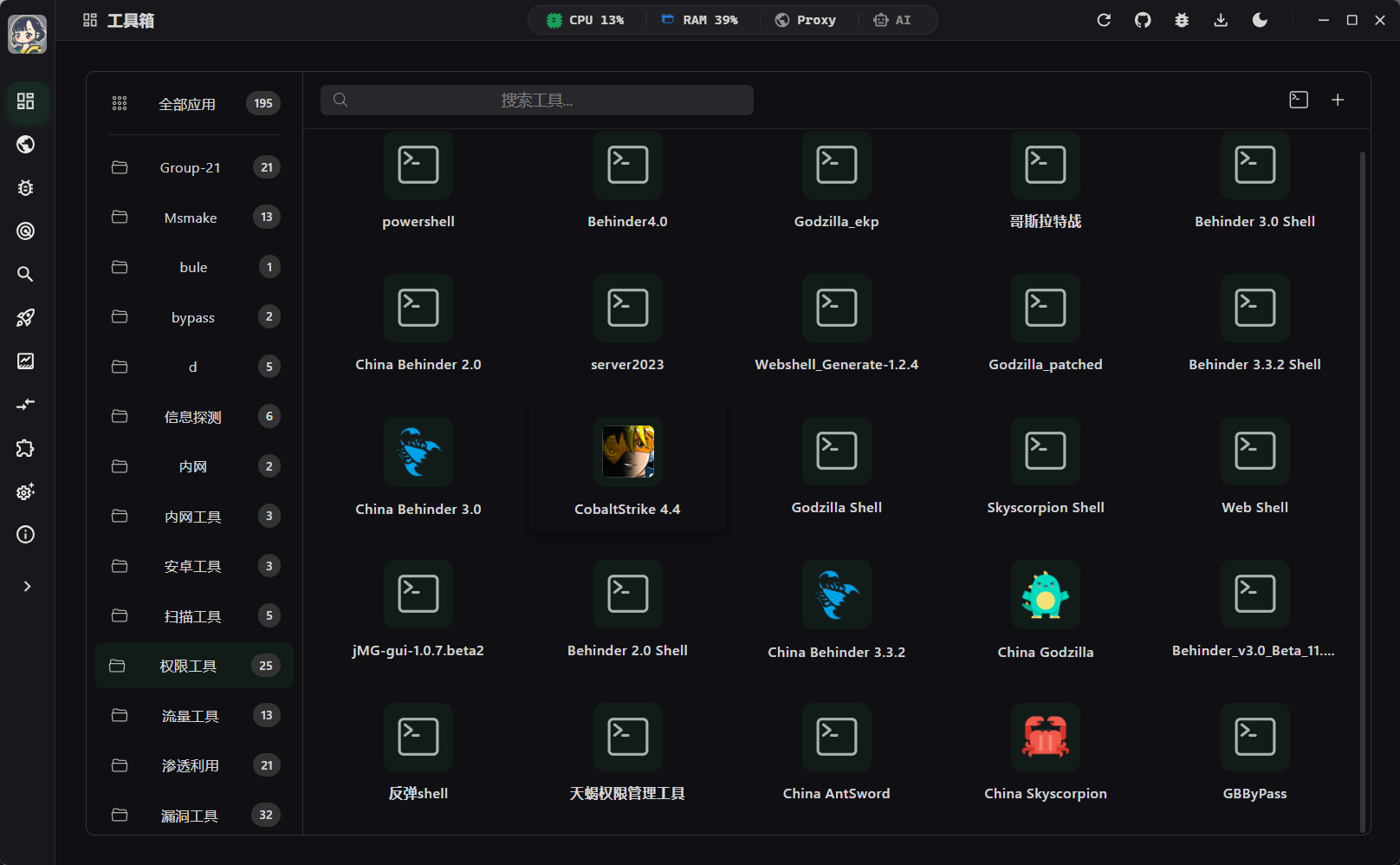Click the tool grid vertical scrollbar
The image size is (1400, 865).
click(x=1363, y=491)
